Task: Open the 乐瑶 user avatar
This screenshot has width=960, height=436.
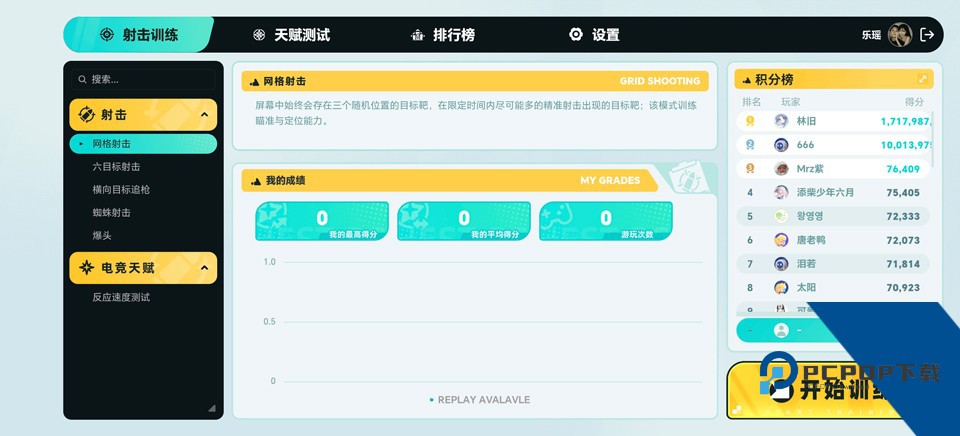Action: [900, 34]
